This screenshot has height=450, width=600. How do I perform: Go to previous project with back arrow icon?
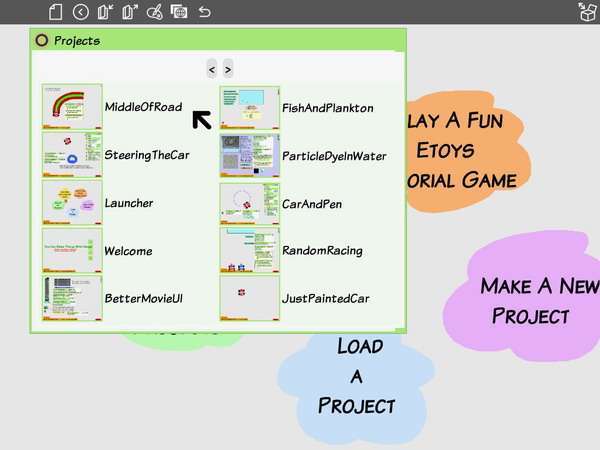point(80,12)
